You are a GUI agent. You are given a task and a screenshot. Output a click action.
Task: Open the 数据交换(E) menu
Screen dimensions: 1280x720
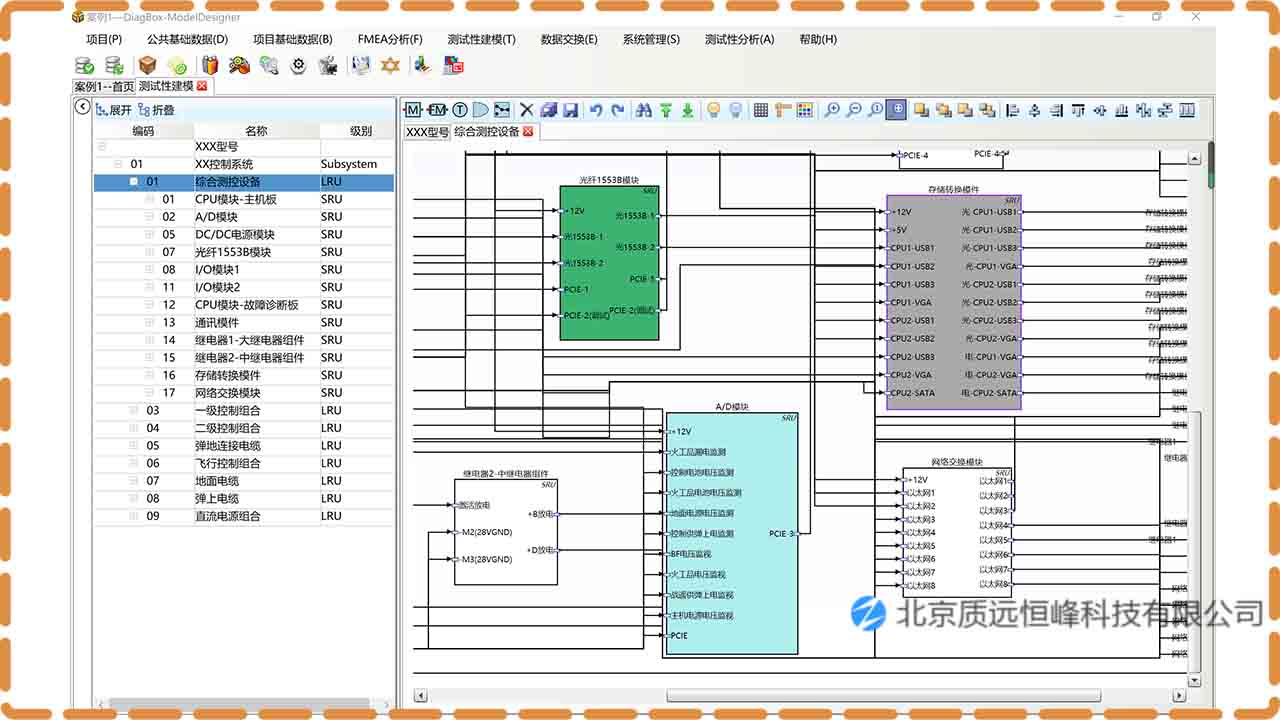pos(569,40)
